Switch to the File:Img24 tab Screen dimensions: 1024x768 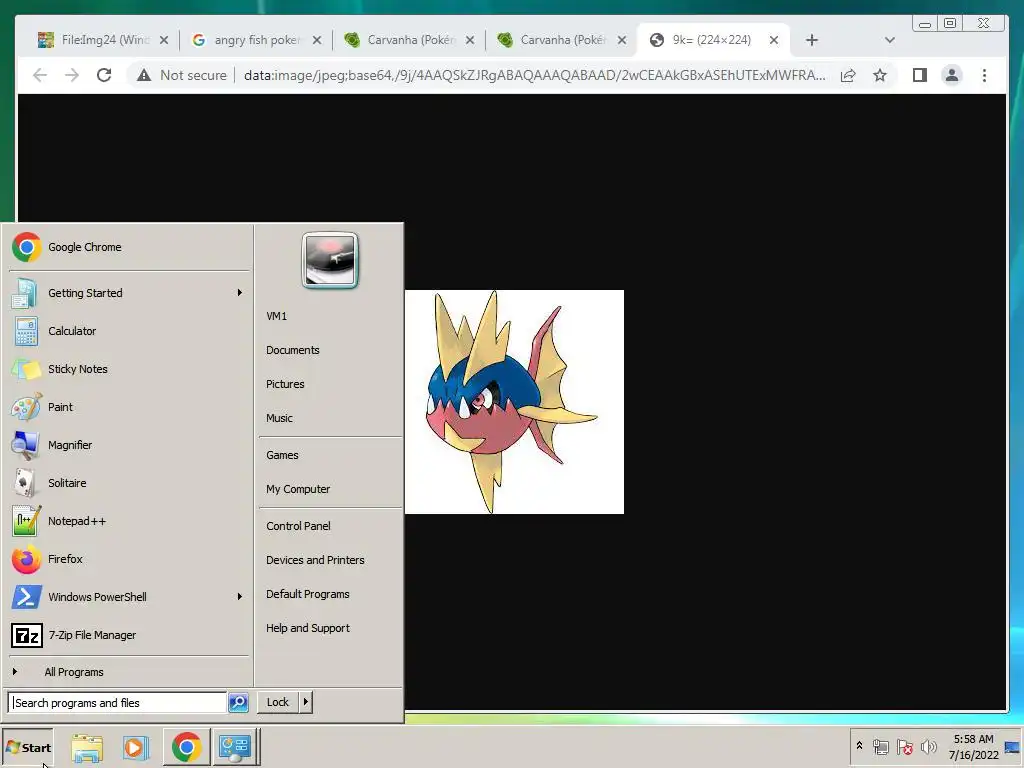point(103,40)
